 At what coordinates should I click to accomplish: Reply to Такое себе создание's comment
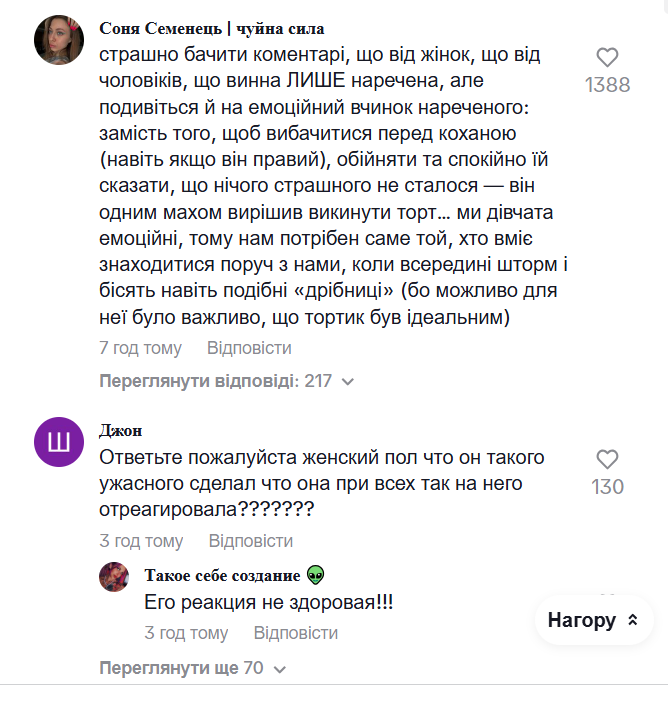point(295,633)
